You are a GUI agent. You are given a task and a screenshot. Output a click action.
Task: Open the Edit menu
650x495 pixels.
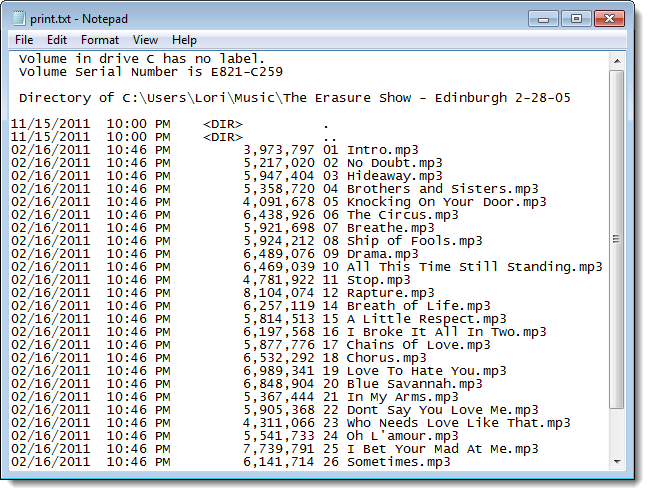(x=57, y=40)
